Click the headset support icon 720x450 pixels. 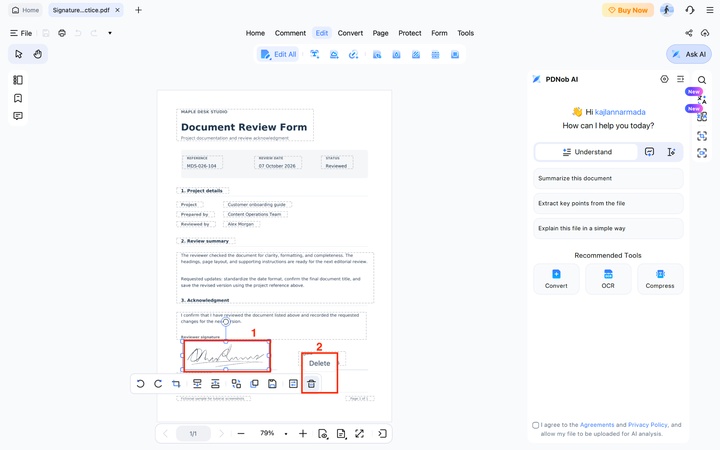click(690, 10)
